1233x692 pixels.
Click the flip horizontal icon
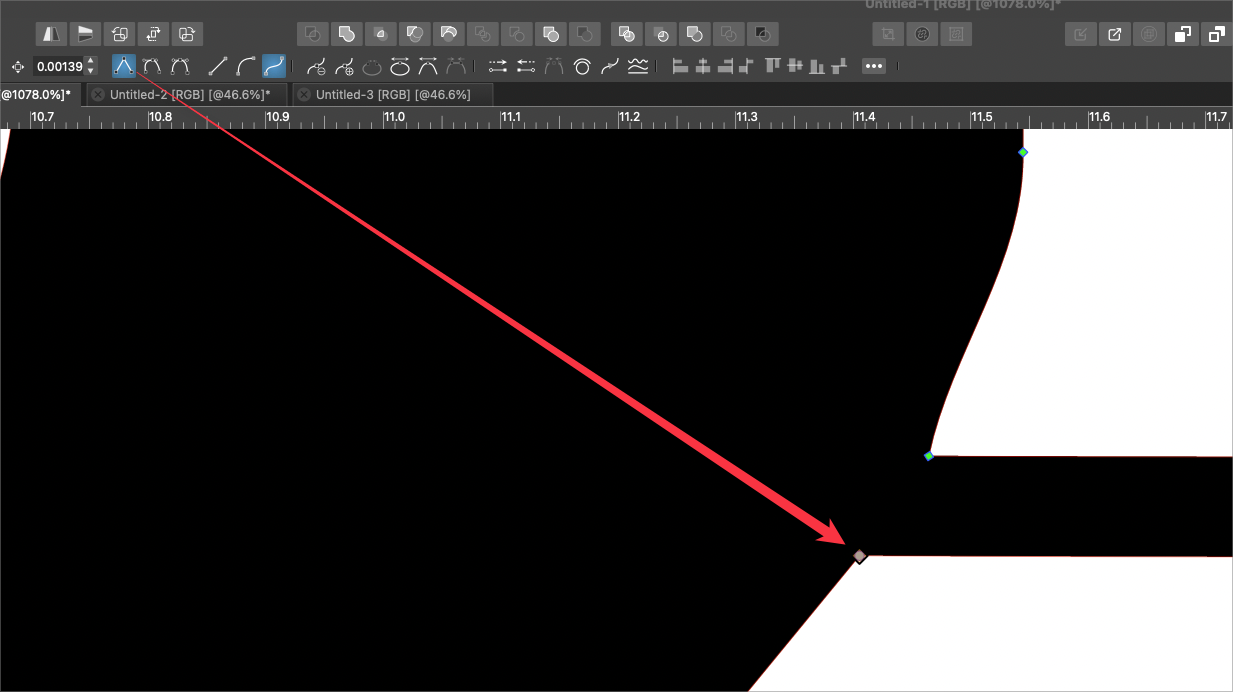(52, 34)
